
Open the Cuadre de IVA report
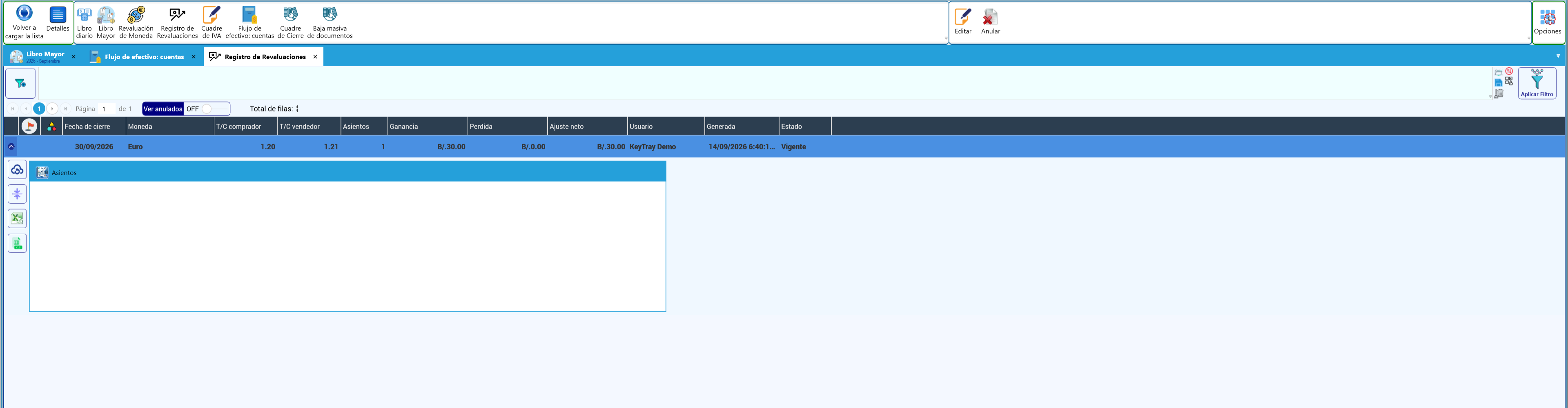click(x=211, y=22)
